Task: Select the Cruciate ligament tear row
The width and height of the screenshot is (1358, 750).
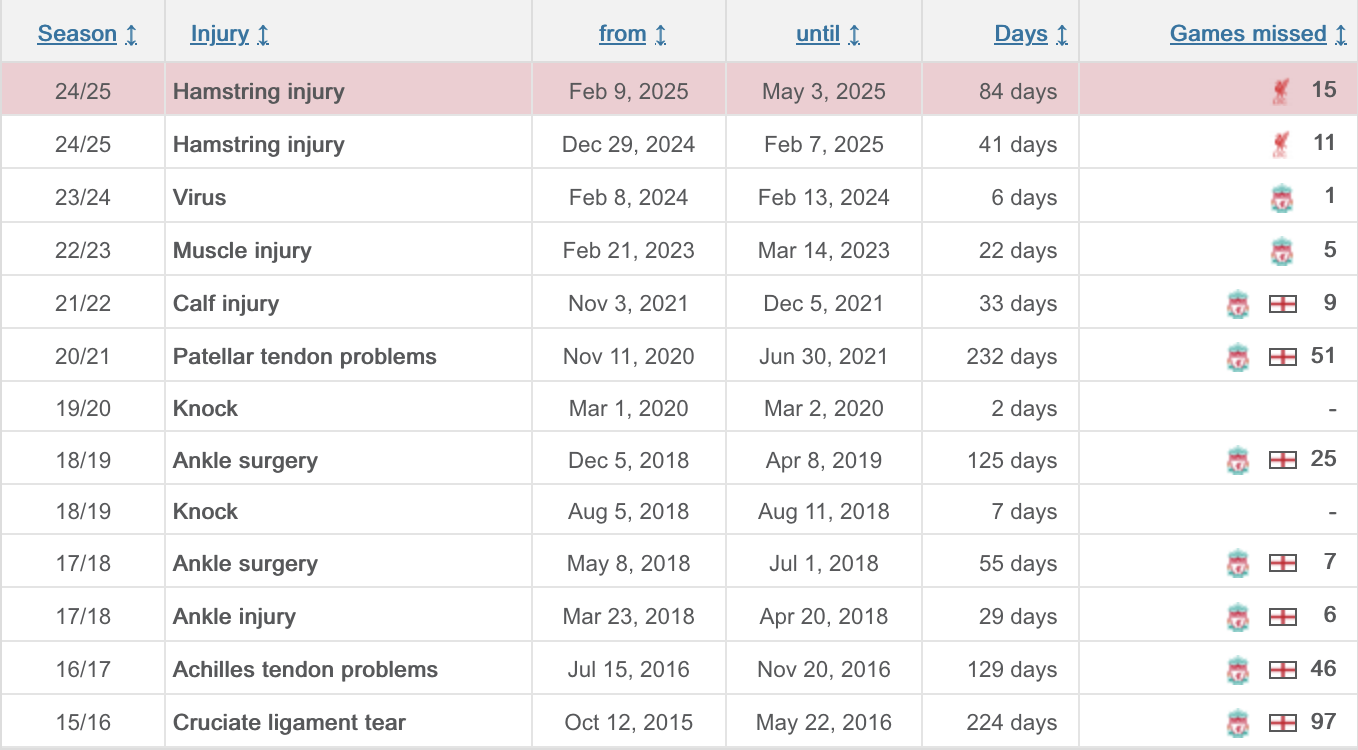Action: (x=679, y=722)
